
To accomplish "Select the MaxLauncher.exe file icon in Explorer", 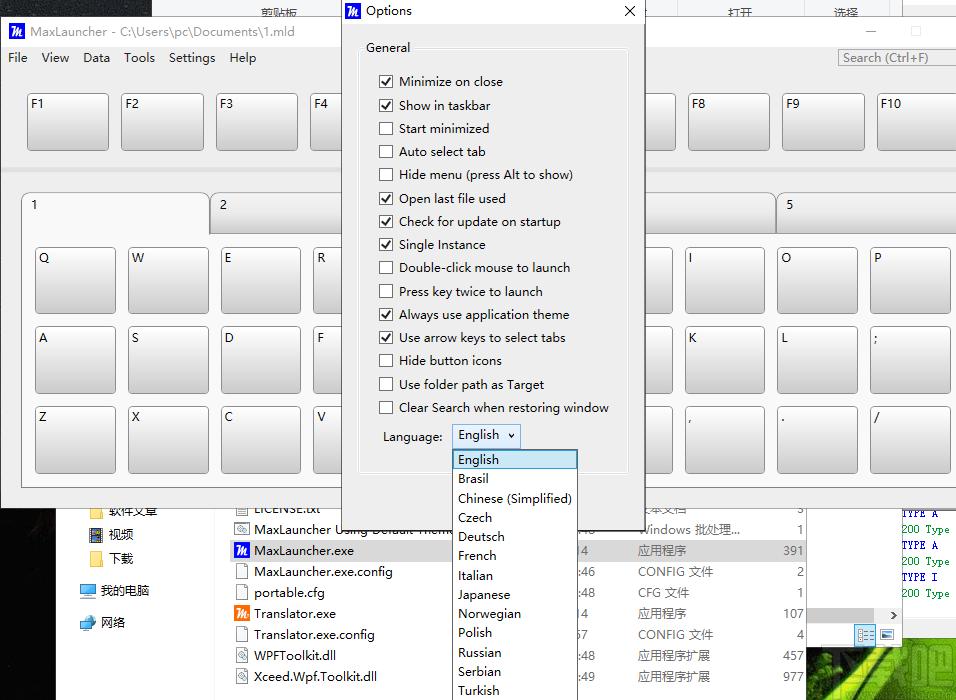I will (x=241, y=551).
